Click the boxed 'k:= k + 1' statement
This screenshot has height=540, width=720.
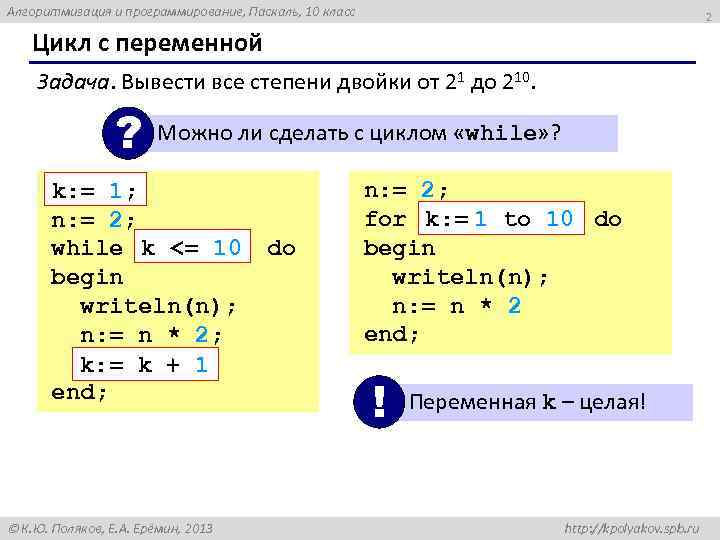pyautogui.click(x=146, y=364)
